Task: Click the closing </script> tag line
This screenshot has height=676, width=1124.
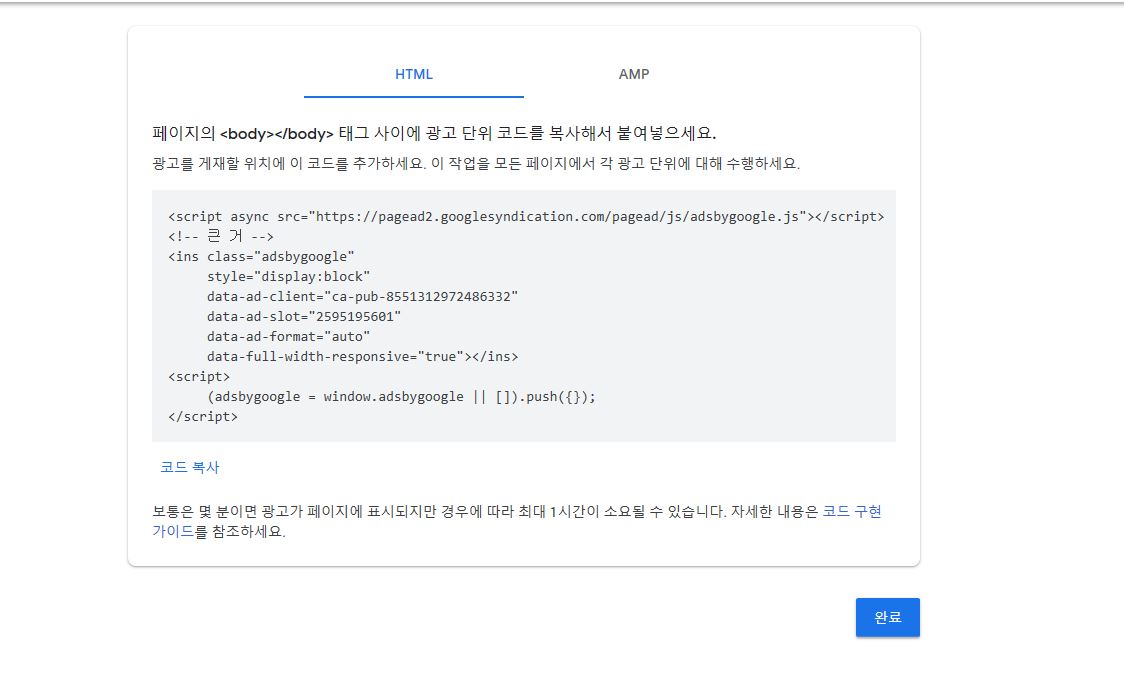Action: pos(203,417)
